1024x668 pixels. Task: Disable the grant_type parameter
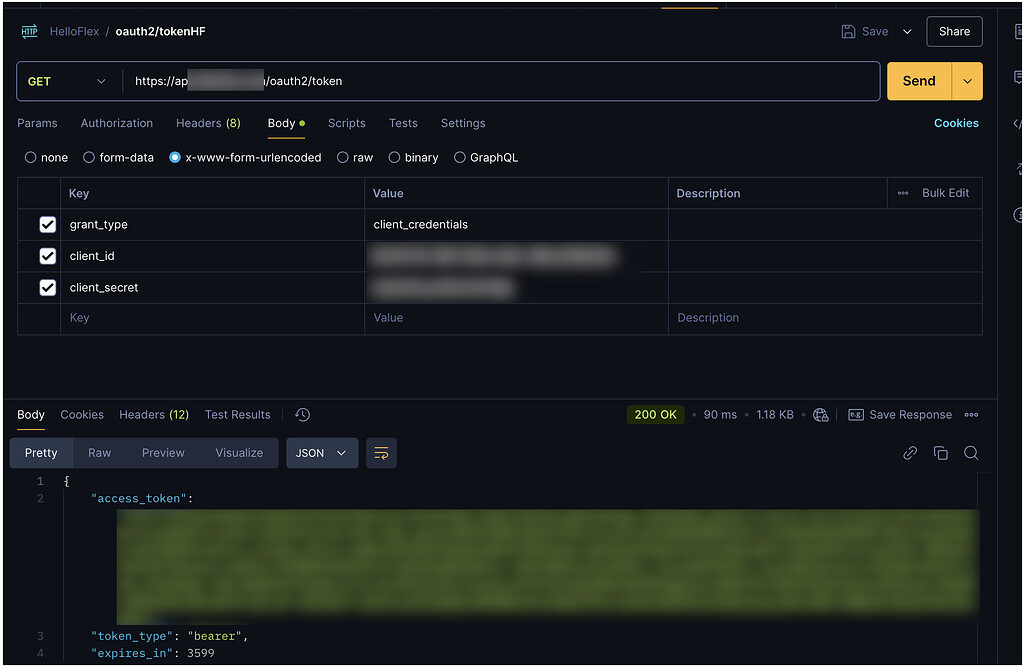click(x=48, y=224)
